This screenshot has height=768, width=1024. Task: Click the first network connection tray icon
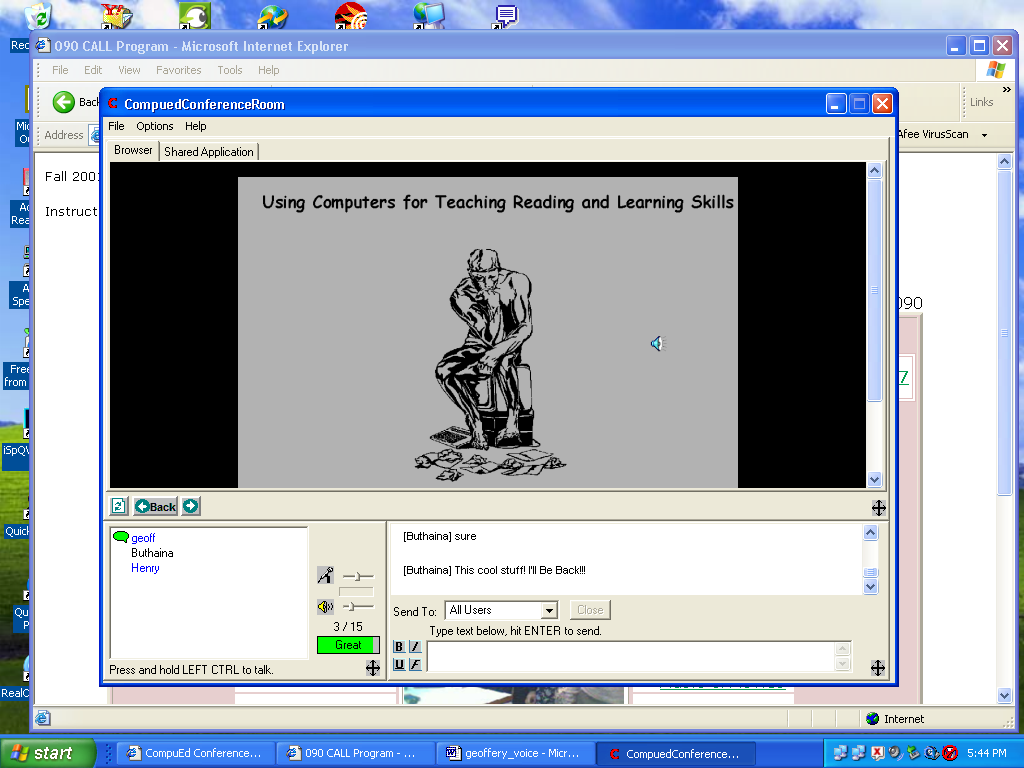840,753
